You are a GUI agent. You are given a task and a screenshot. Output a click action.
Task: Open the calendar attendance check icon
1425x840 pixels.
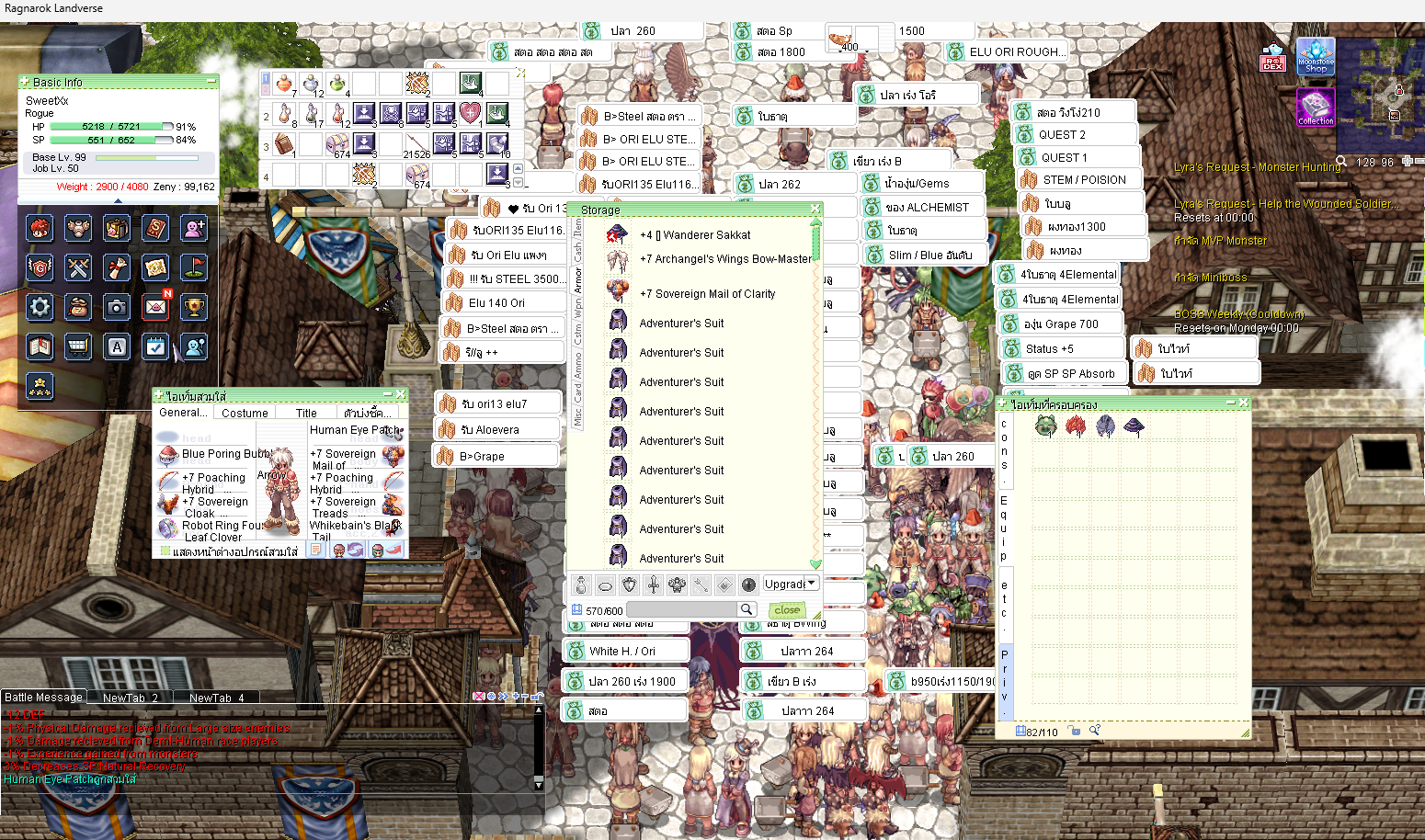155,346
